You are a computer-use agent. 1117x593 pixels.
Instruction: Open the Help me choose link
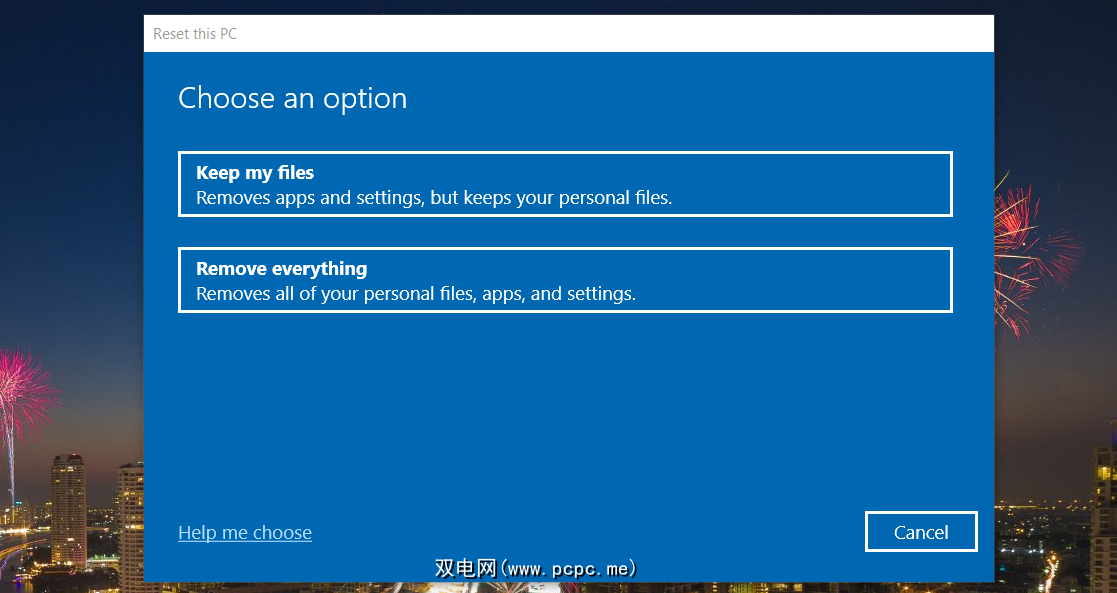(245, 533)
